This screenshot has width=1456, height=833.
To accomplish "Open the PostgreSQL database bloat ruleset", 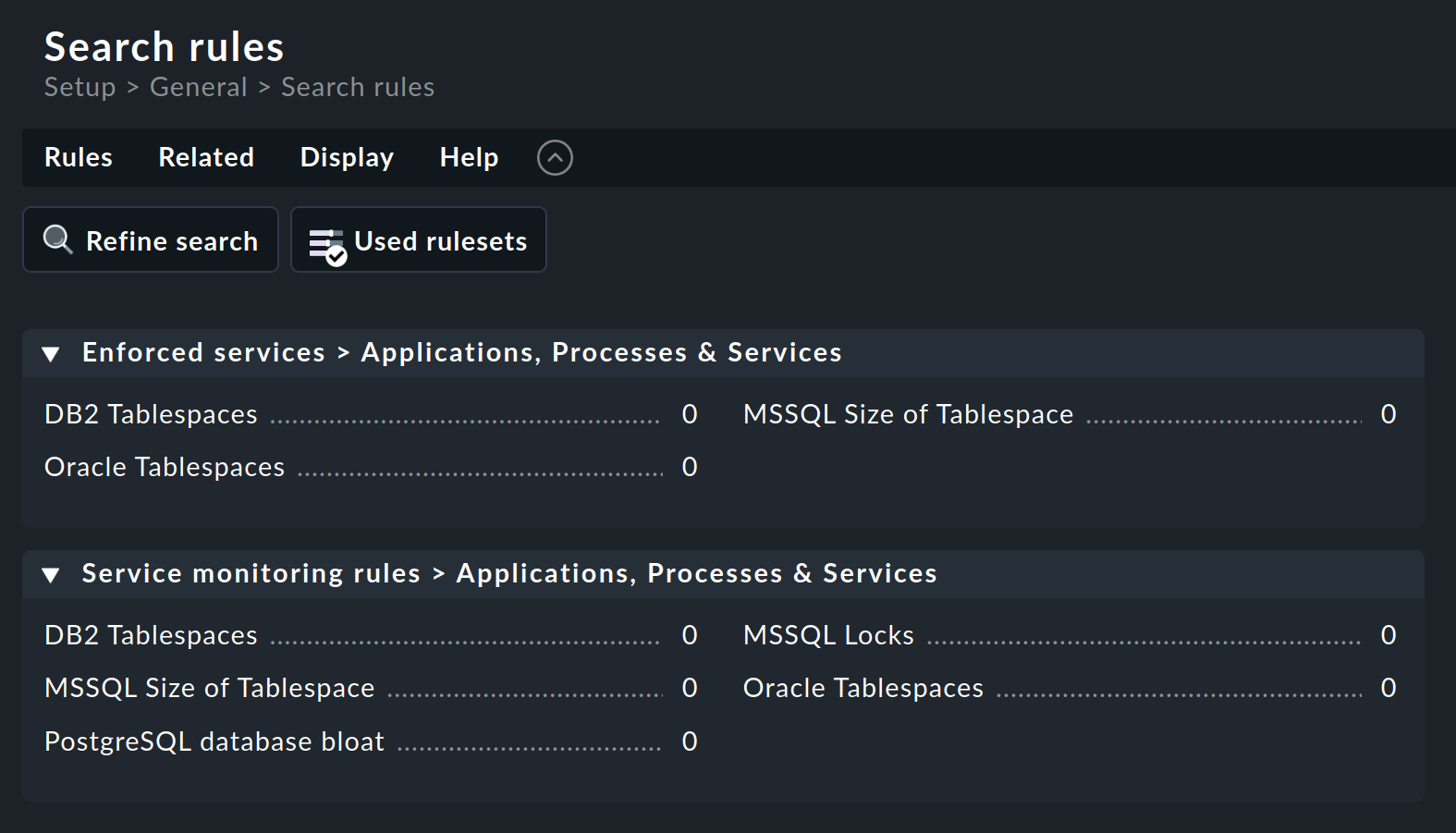I will pyautogui.click(x=214, y=741).
